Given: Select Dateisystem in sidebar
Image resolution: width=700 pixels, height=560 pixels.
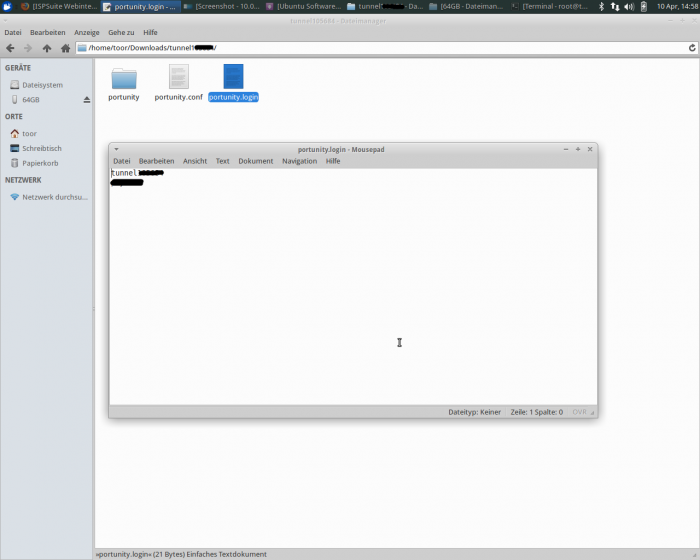Looking at the screenshot, I should click(42, 85).
